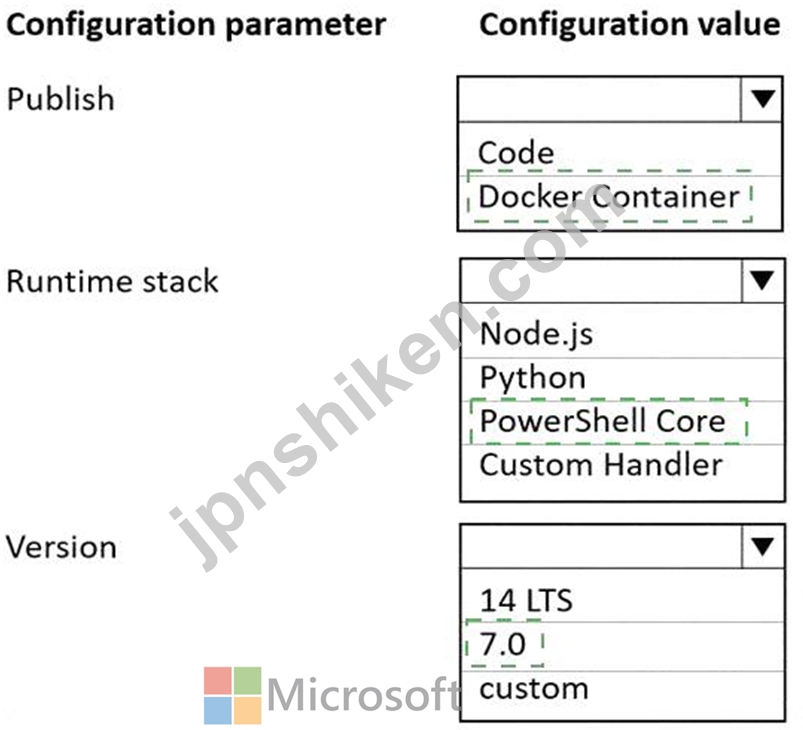
Task: Choose Custom Handler runtime option
Action: 601,465
